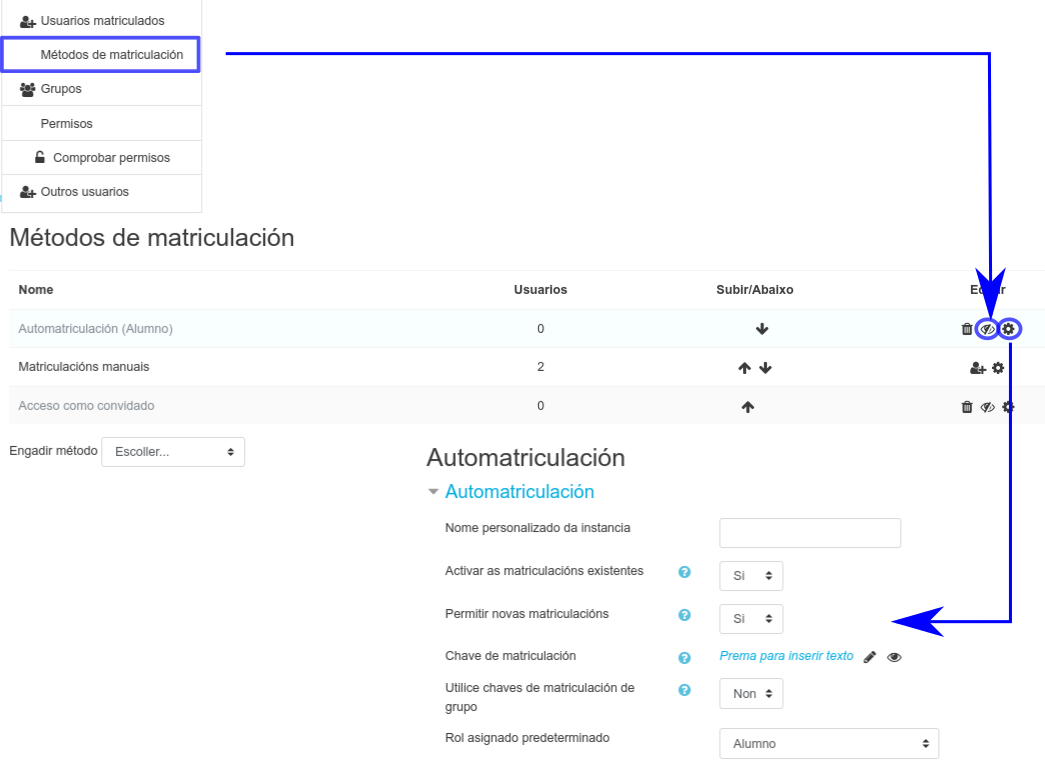
Task: Open Rol asignado predeterminado dropdown
Action: coord(829,744)
